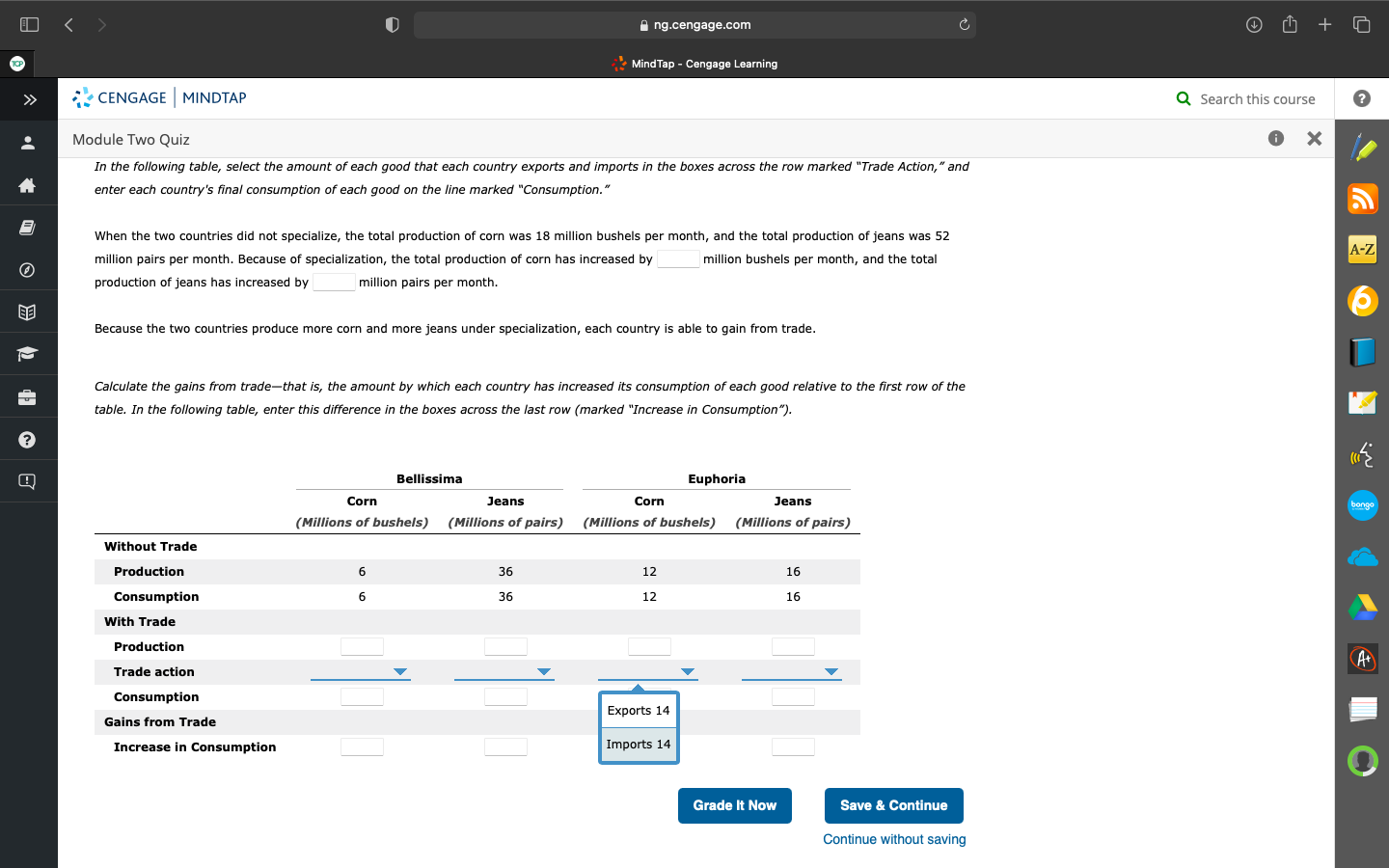Click Bellissima jeans increase in consumption box
This screenshot has height=868, width=1389.
tap(505, 746)
